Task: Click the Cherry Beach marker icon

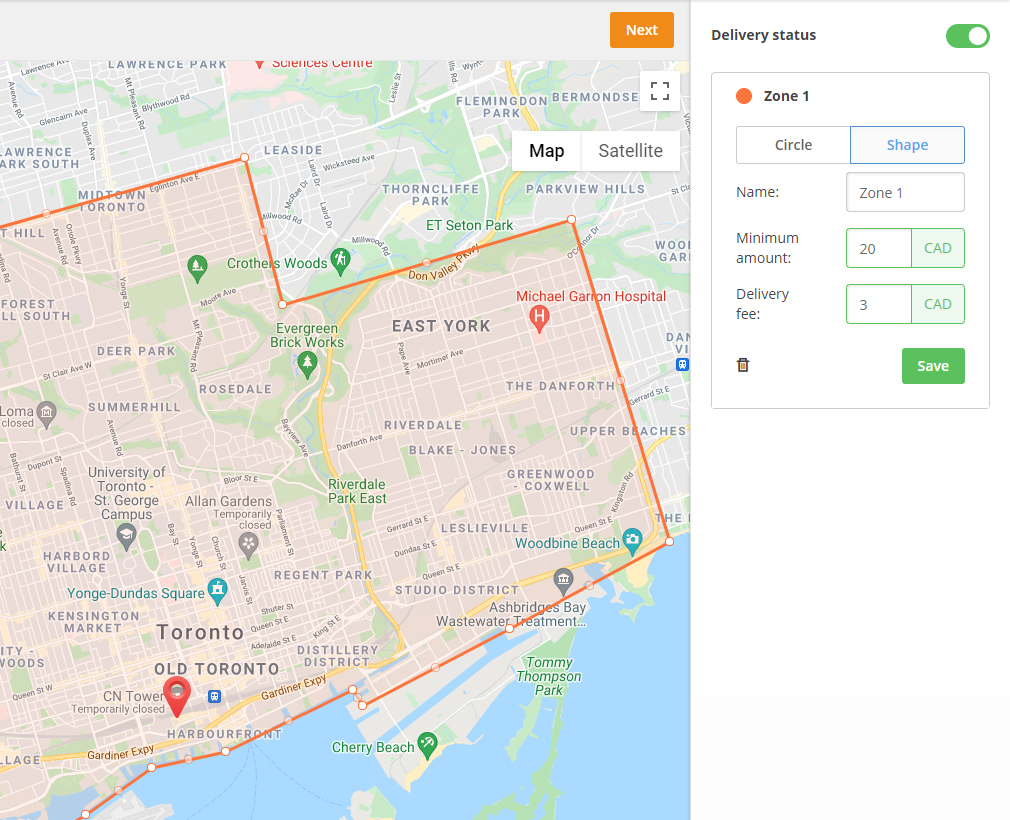Action: tap(427, 746)
